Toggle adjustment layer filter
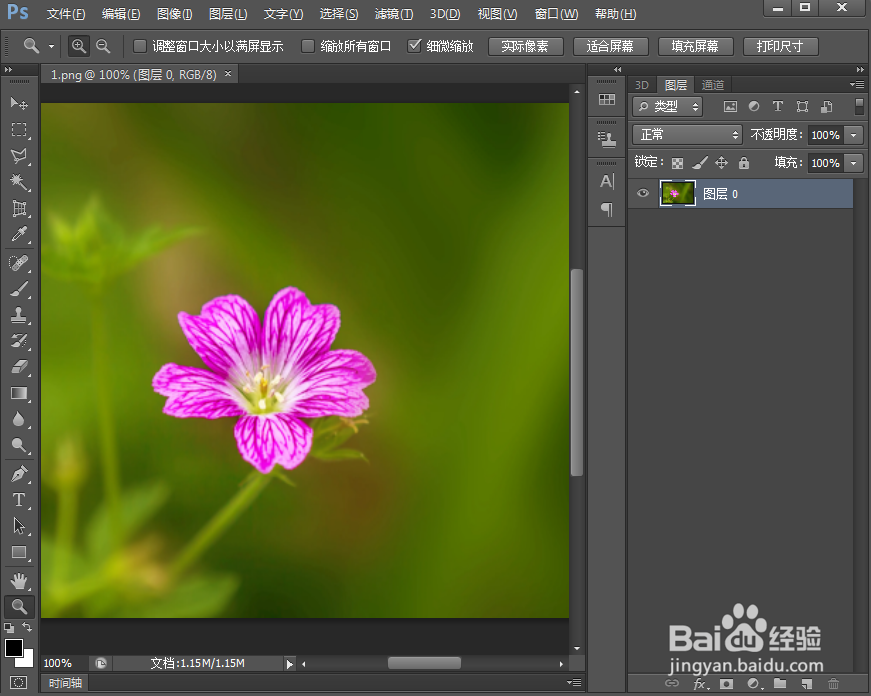Viewport: 871px width, 696px height. [754, 106]
